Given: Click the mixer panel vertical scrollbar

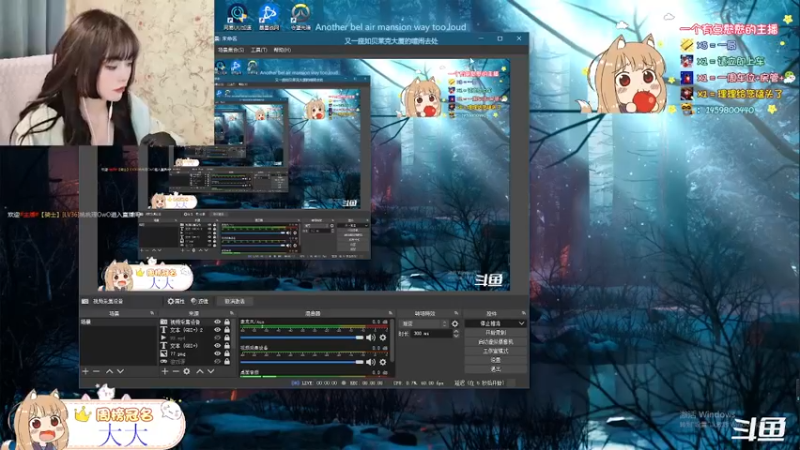Looking at the screenshot, I should click(392, 342).
